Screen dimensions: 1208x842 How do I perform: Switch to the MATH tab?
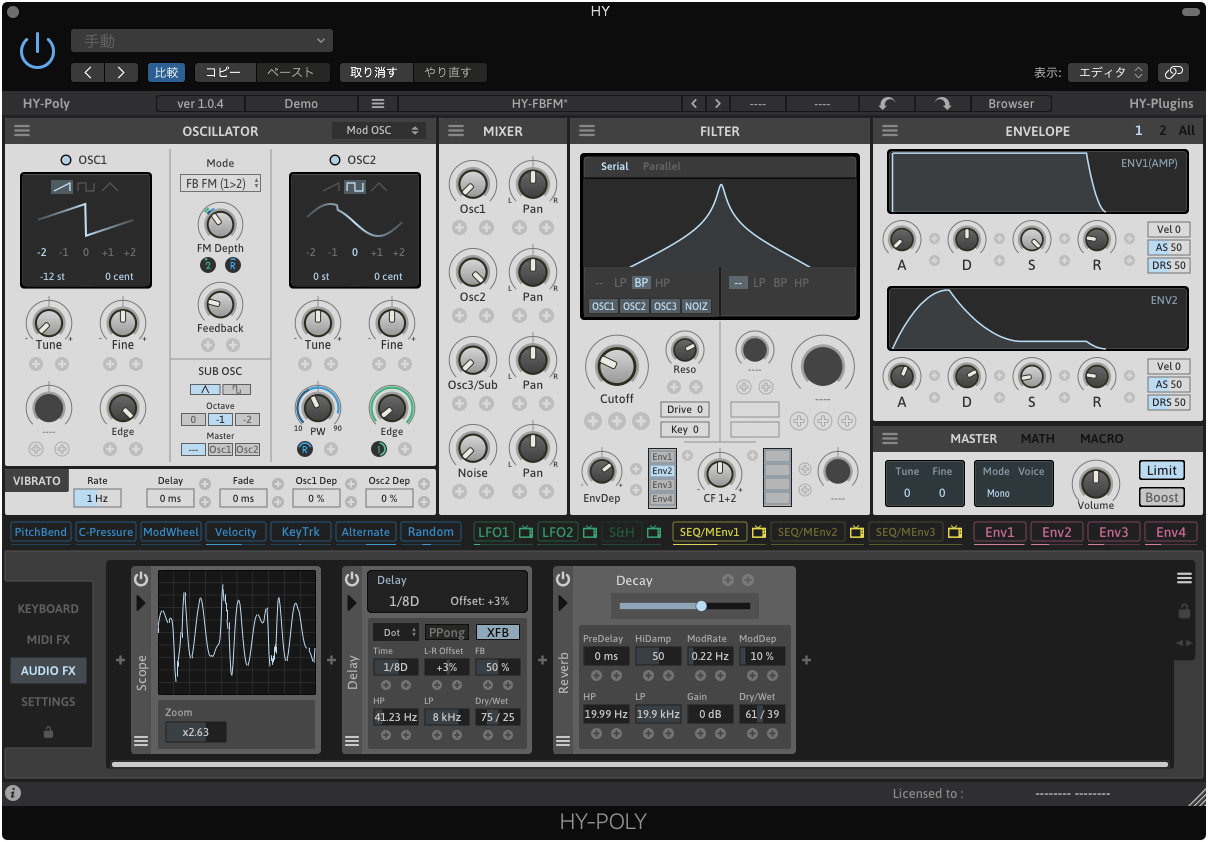coord(1037,439)
